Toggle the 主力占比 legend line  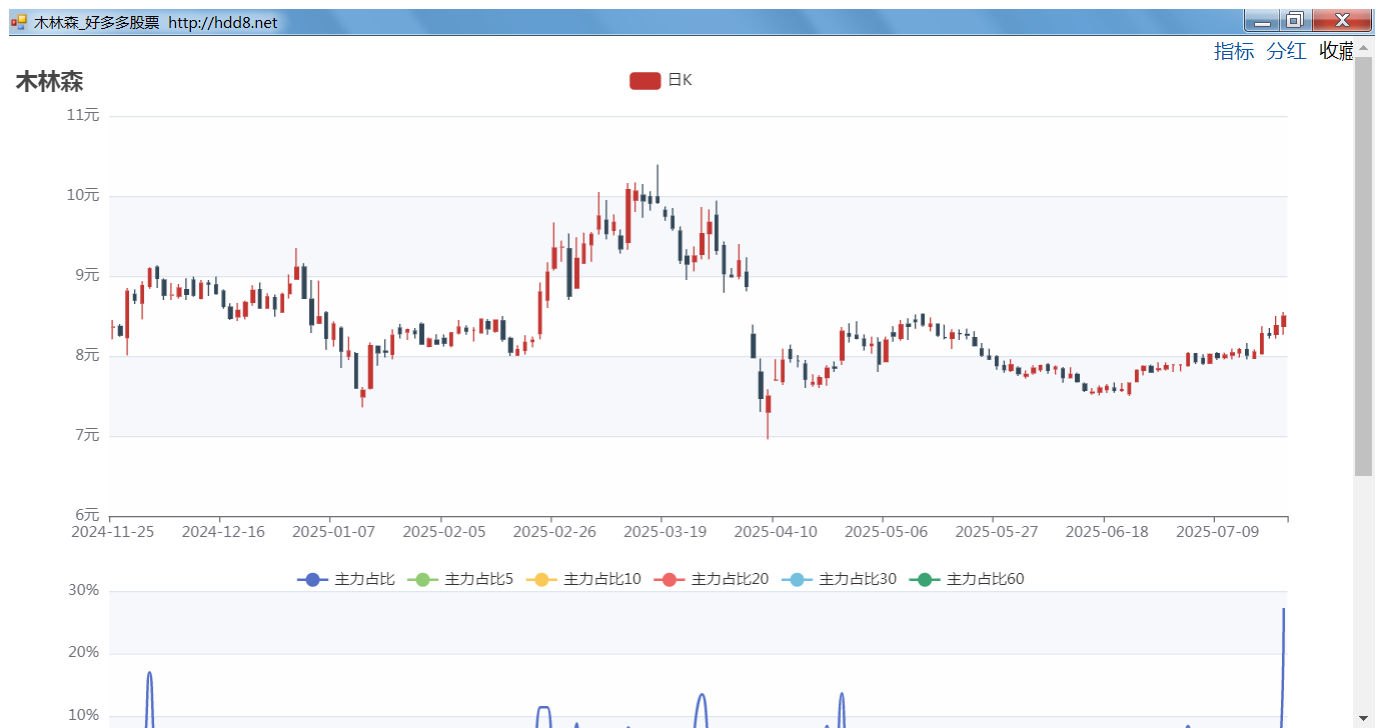pyautogui.click(x=346, y=579)
